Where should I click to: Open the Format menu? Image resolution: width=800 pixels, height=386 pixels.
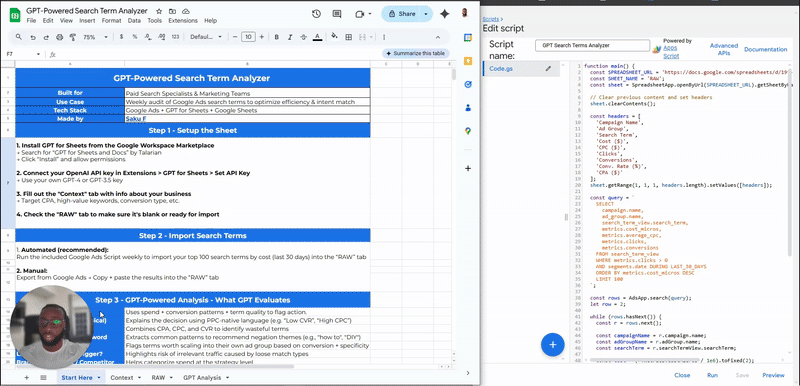click(111, 21)
